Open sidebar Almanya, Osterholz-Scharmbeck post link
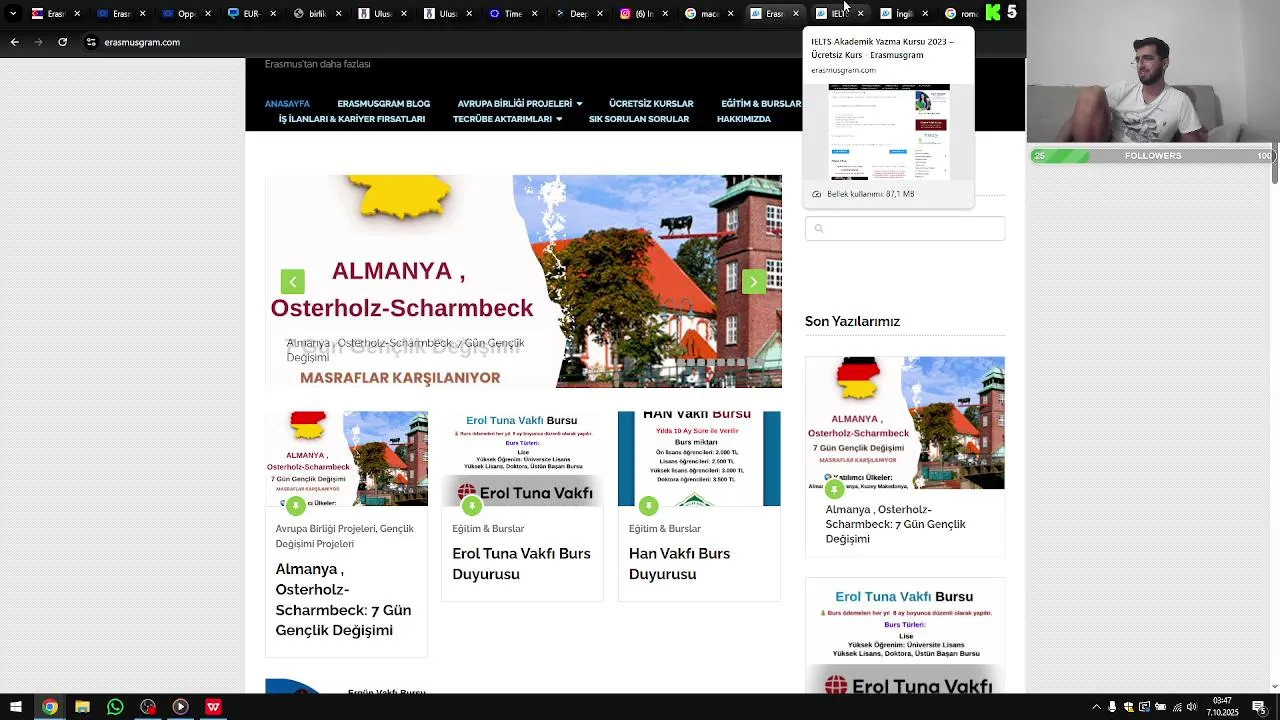 [895, 524]
